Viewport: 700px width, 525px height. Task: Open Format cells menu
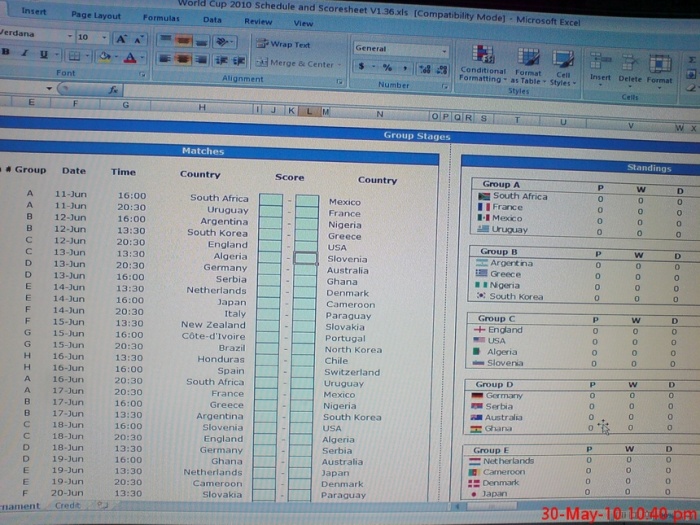(659, 71)
